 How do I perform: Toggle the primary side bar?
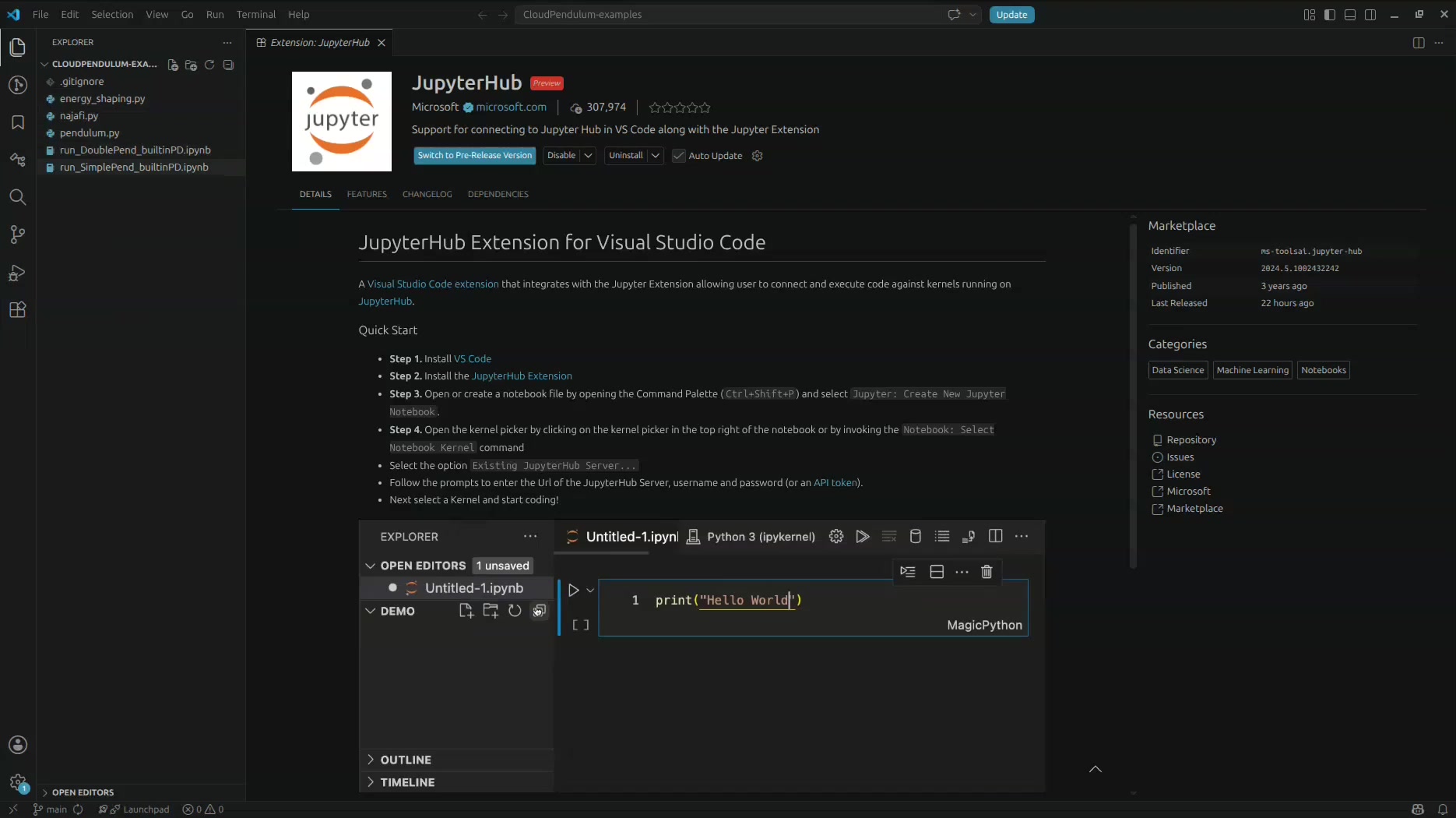click(x=1330, y=15)
